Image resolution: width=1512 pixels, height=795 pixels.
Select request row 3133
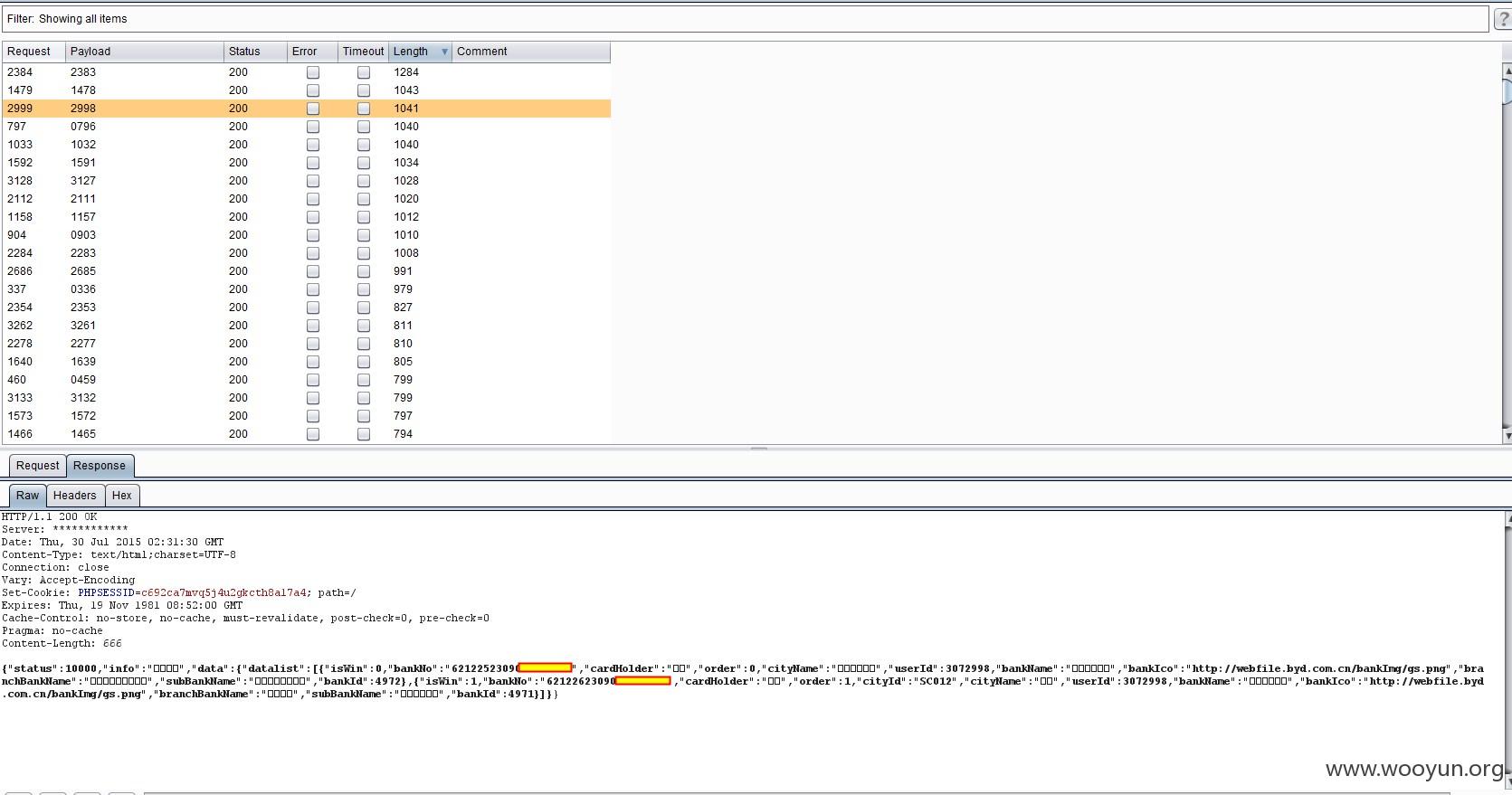tap(306, 398)
